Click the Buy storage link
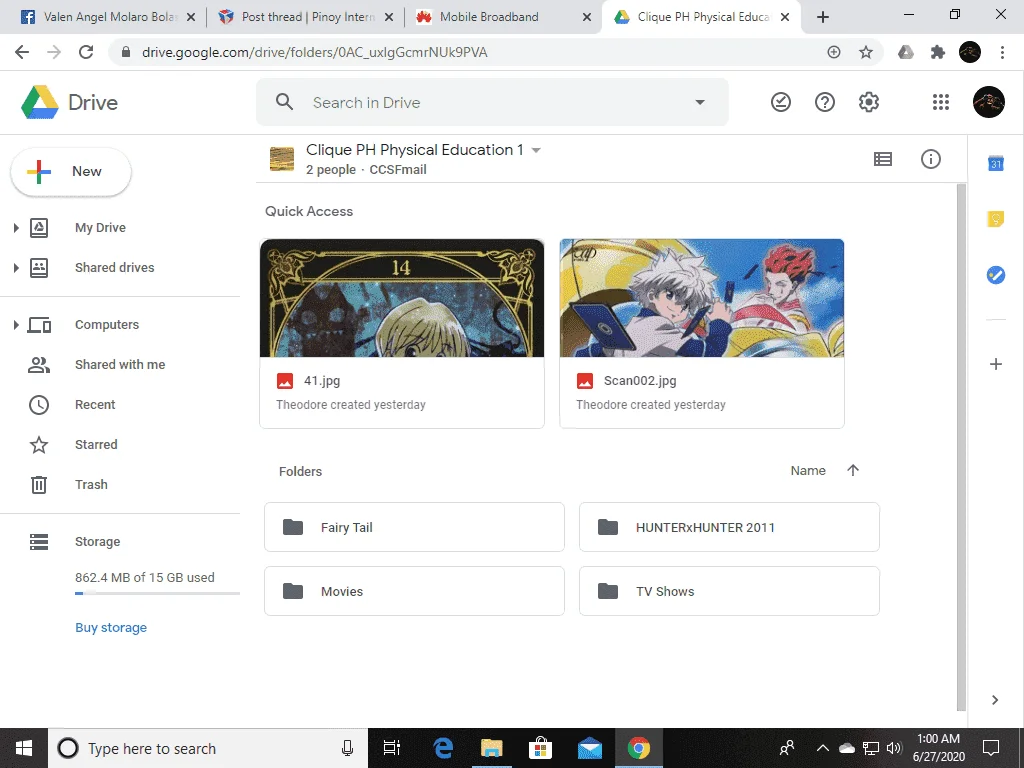The width and height of the screenshot is (1024, 768). pos(111,628)
